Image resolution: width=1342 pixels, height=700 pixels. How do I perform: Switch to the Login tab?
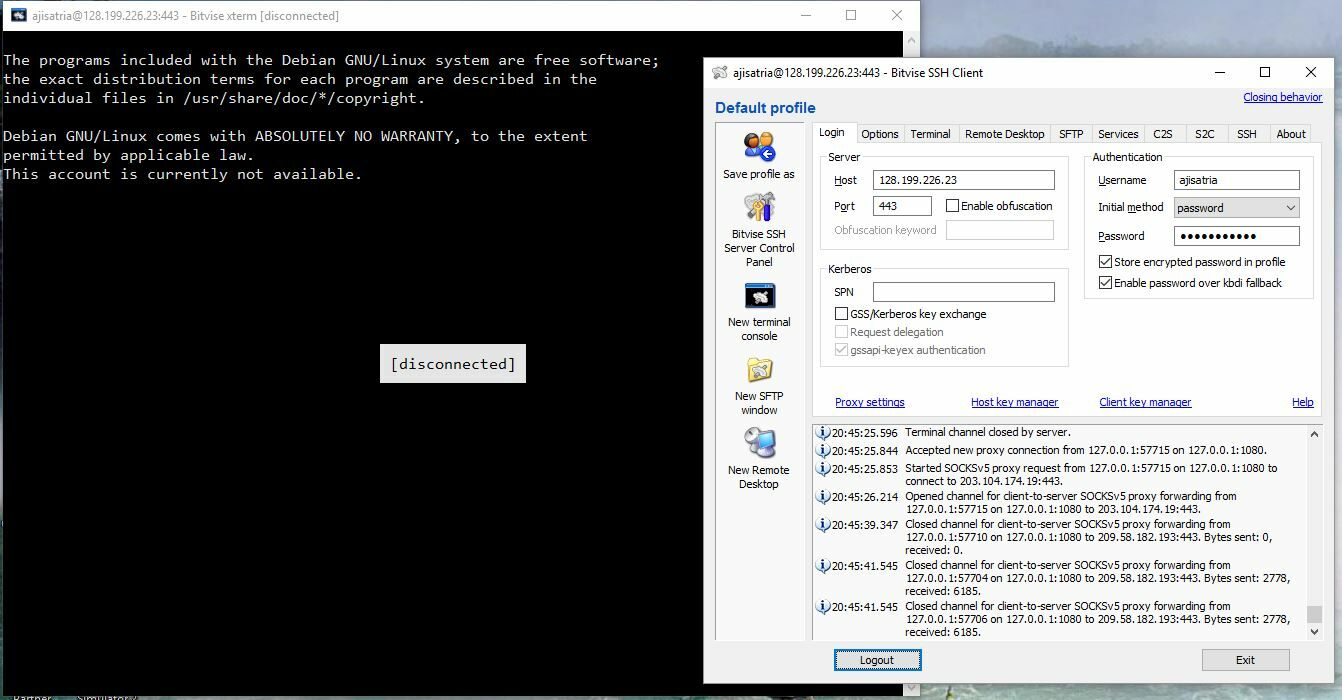pyautogui.click(x=832, y=133)
